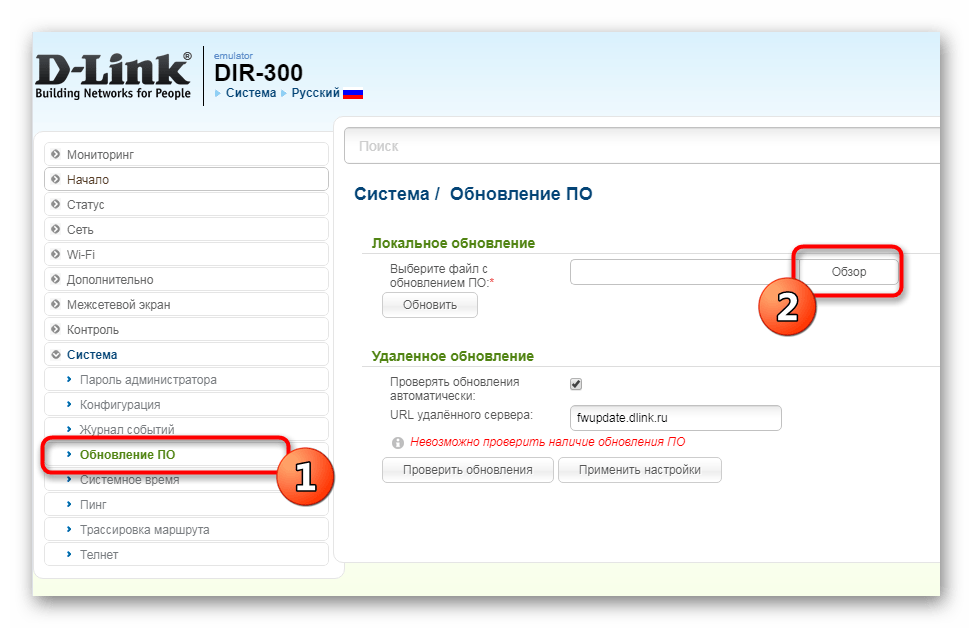Click the remote server URL field
Image resolution: width=972 pixels, height=628 pixels.
[x=675, y=418]
